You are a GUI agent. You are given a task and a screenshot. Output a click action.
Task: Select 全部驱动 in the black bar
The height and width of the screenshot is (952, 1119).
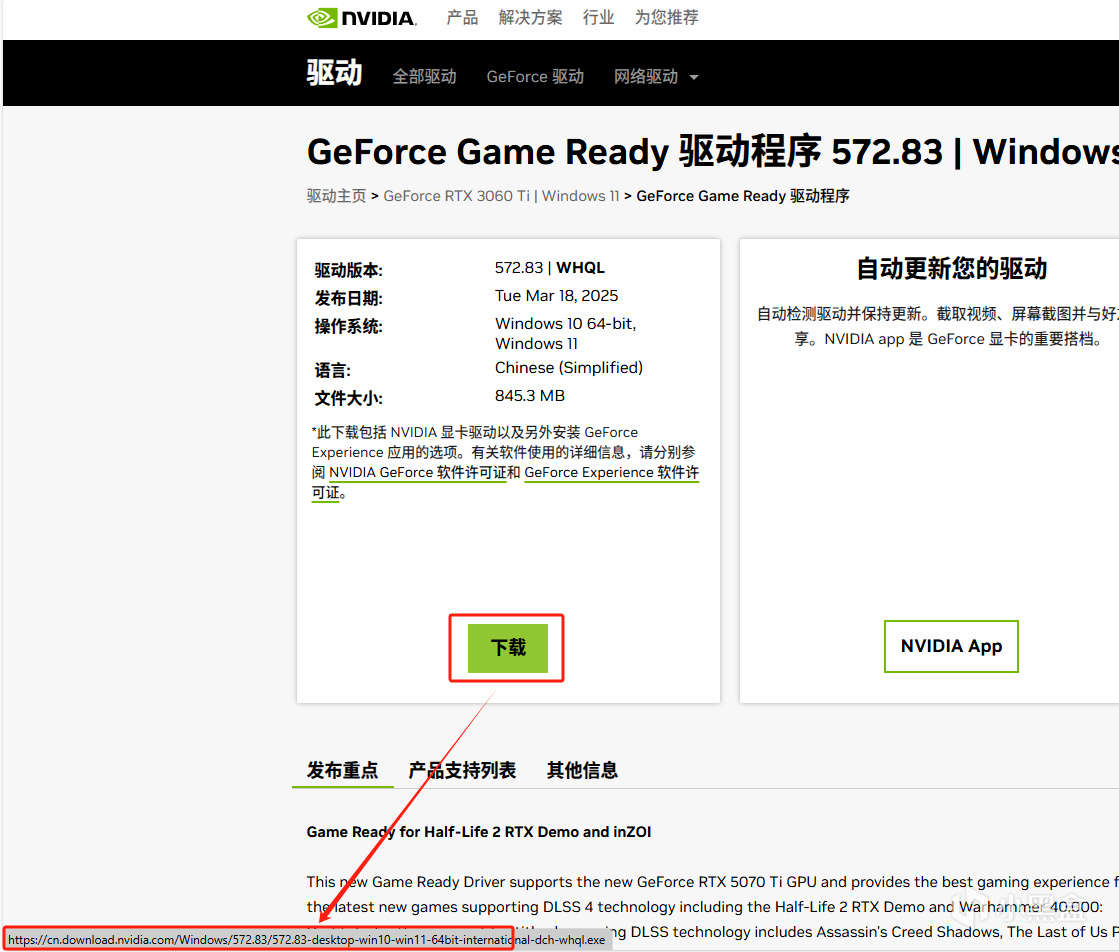pos(425,76)
